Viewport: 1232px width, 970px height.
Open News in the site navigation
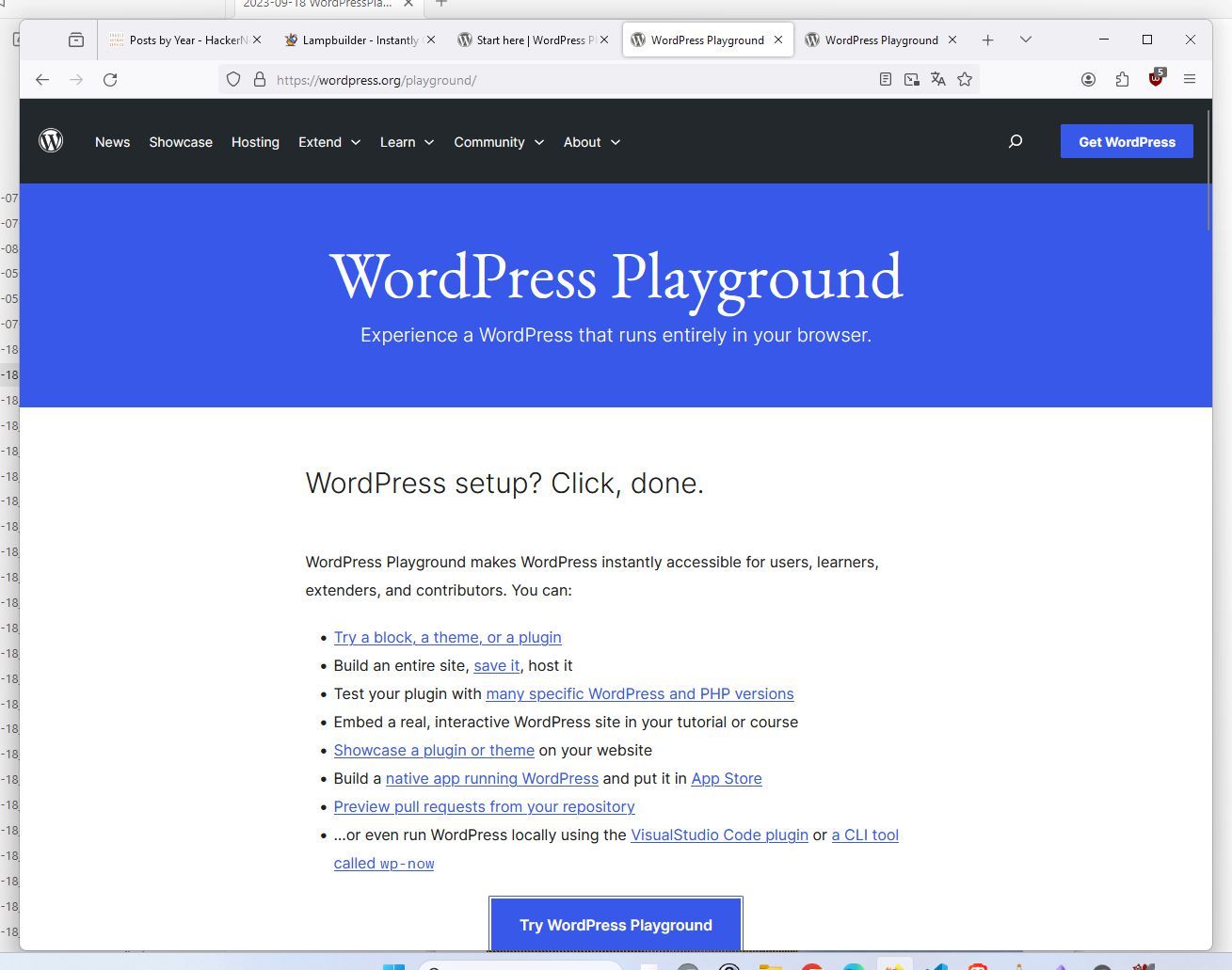(112, 142)
